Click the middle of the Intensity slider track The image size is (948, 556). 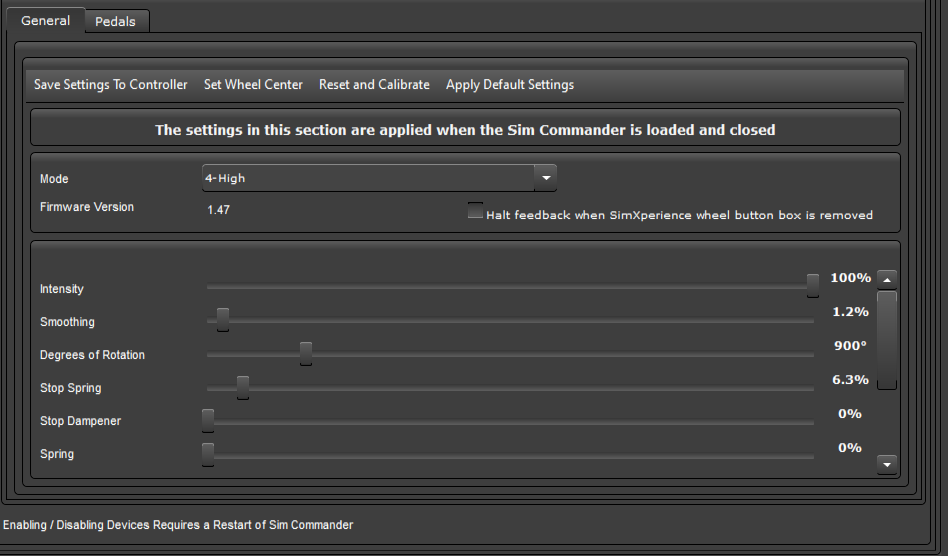[510, 286]
